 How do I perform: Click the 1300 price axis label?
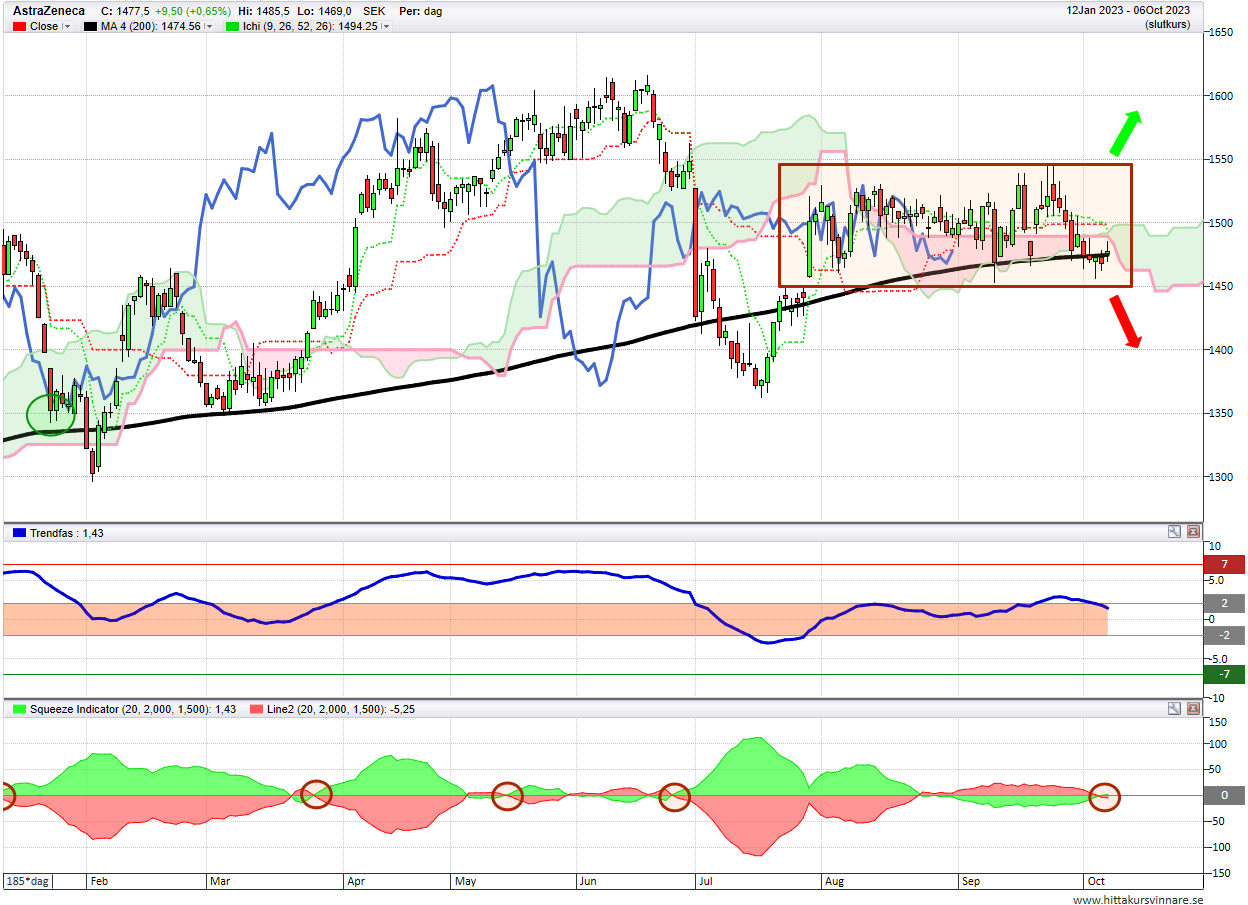click(x=1219, y=477)
